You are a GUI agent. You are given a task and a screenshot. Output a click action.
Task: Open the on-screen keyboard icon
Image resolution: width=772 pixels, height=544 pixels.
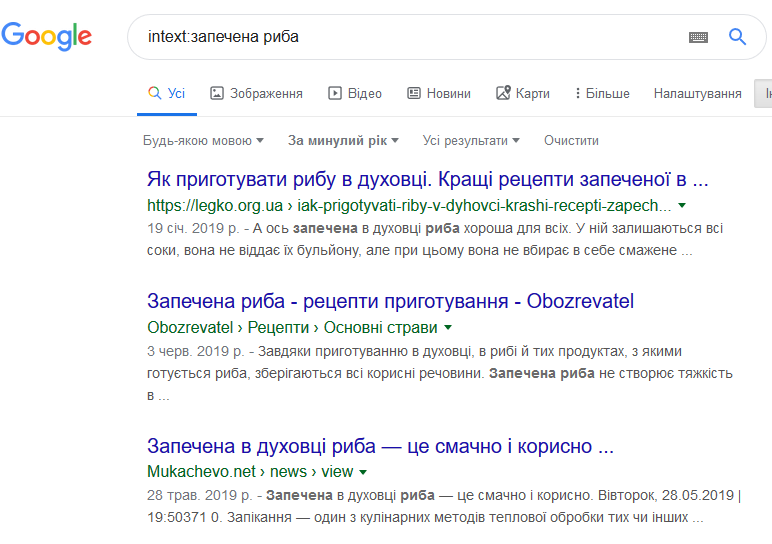[x=698, y=37]
